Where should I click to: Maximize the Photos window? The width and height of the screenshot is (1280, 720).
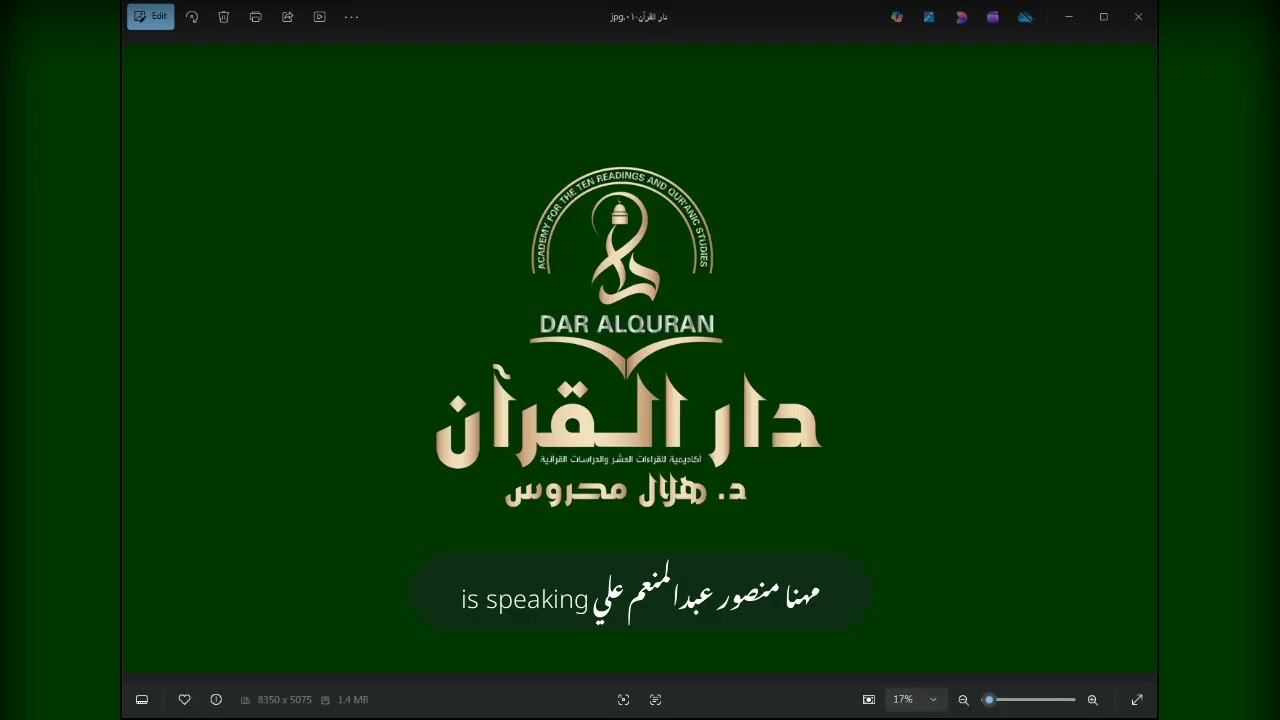(x=1104, y=17)
